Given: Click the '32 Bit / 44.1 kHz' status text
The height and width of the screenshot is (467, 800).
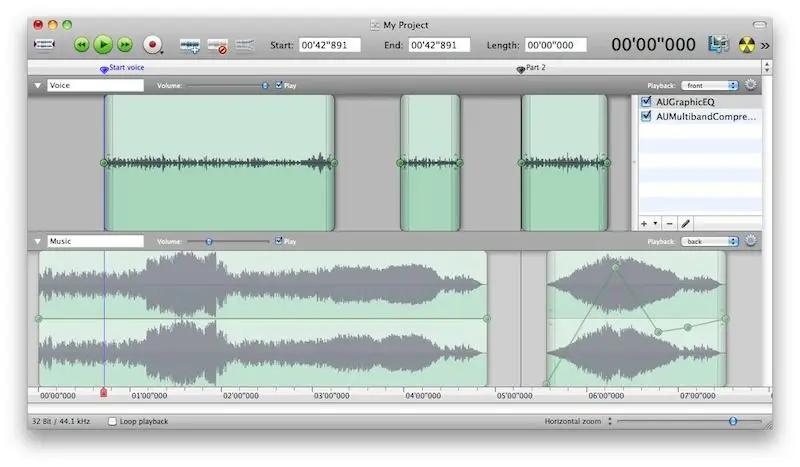Looking at the screenshot, I should (x=61, y=422).
